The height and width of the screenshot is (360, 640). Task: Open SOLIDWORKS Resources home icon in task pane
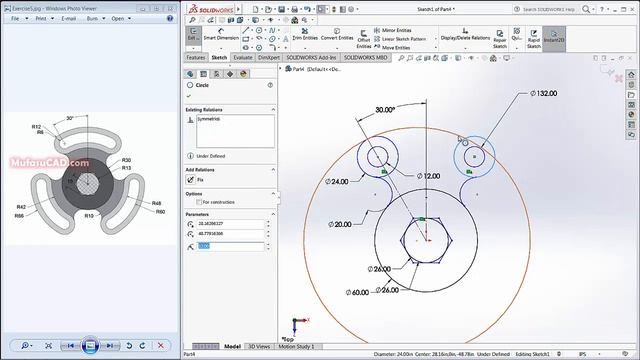coord(631,75)
